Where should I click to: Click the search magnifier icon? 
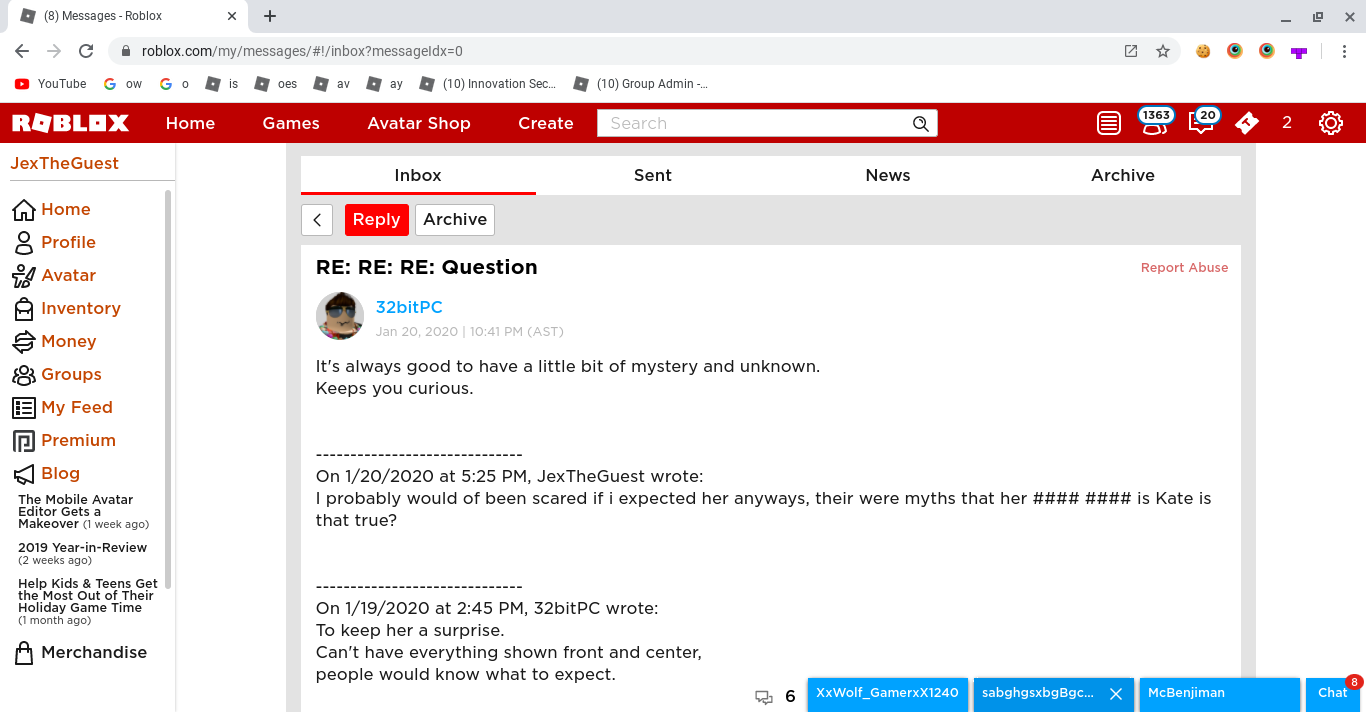tap(920, 123)
